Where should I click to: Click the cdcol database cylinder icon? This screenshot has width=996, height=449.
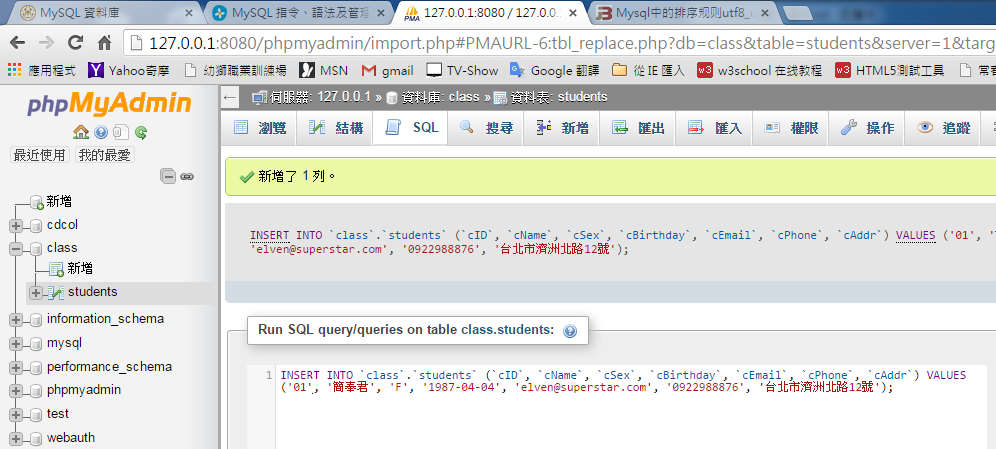point(37,225)
